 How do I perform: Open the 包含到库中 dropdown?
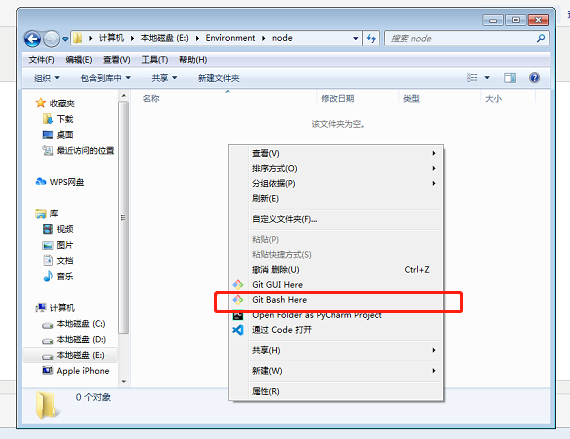click(x=105, y=78)
